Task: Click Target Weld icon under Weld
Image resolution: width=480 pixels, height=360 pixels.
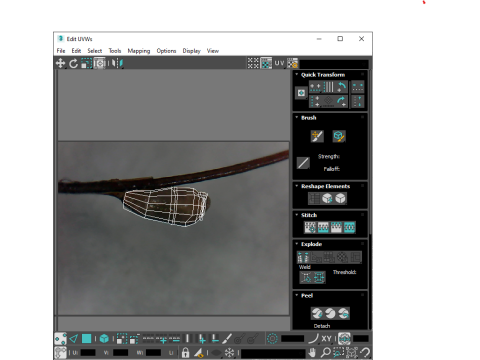Action: [306, 277]
